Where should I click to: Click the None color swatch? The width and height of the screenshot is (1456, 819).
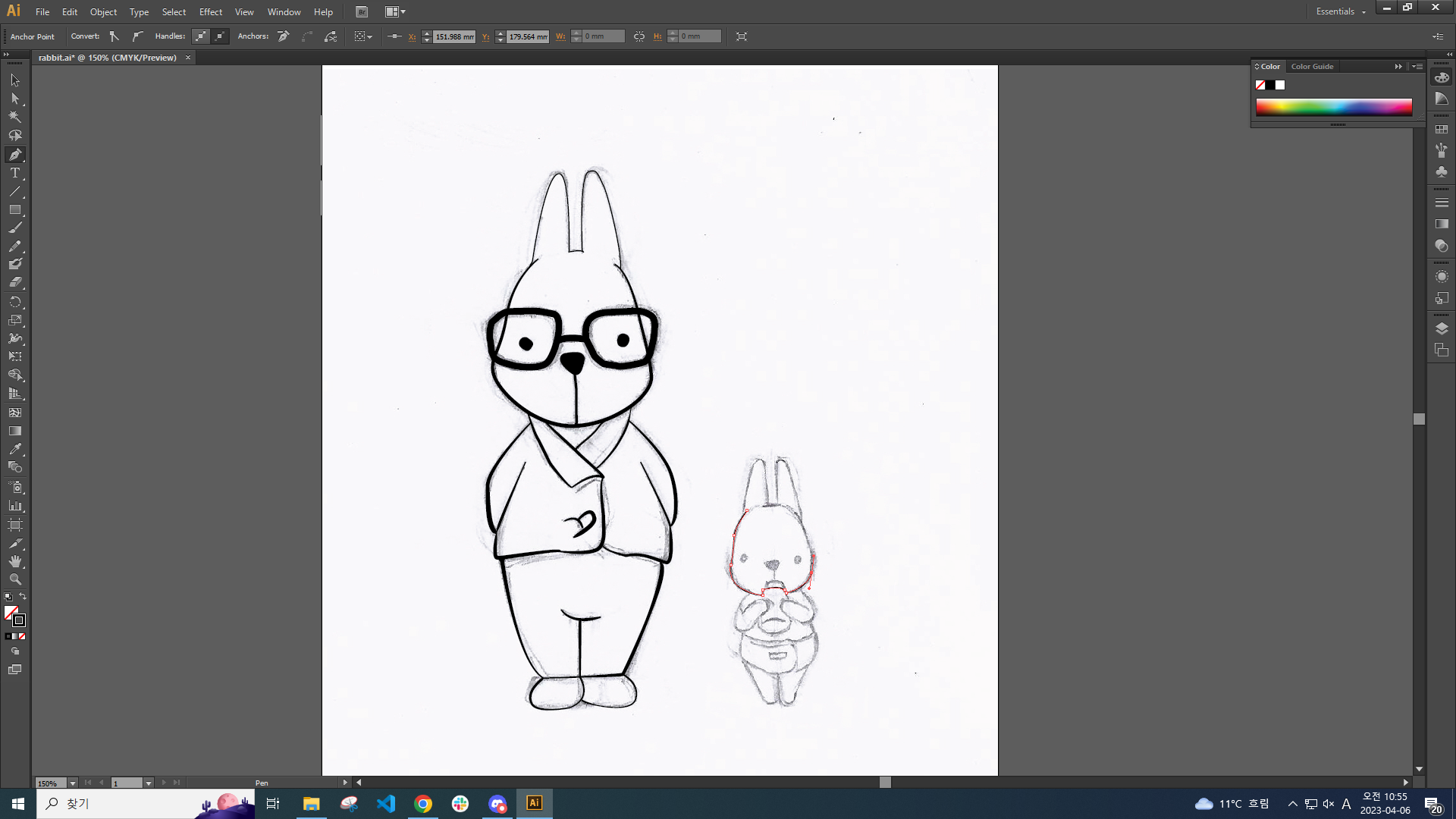tap(1260, 85)
